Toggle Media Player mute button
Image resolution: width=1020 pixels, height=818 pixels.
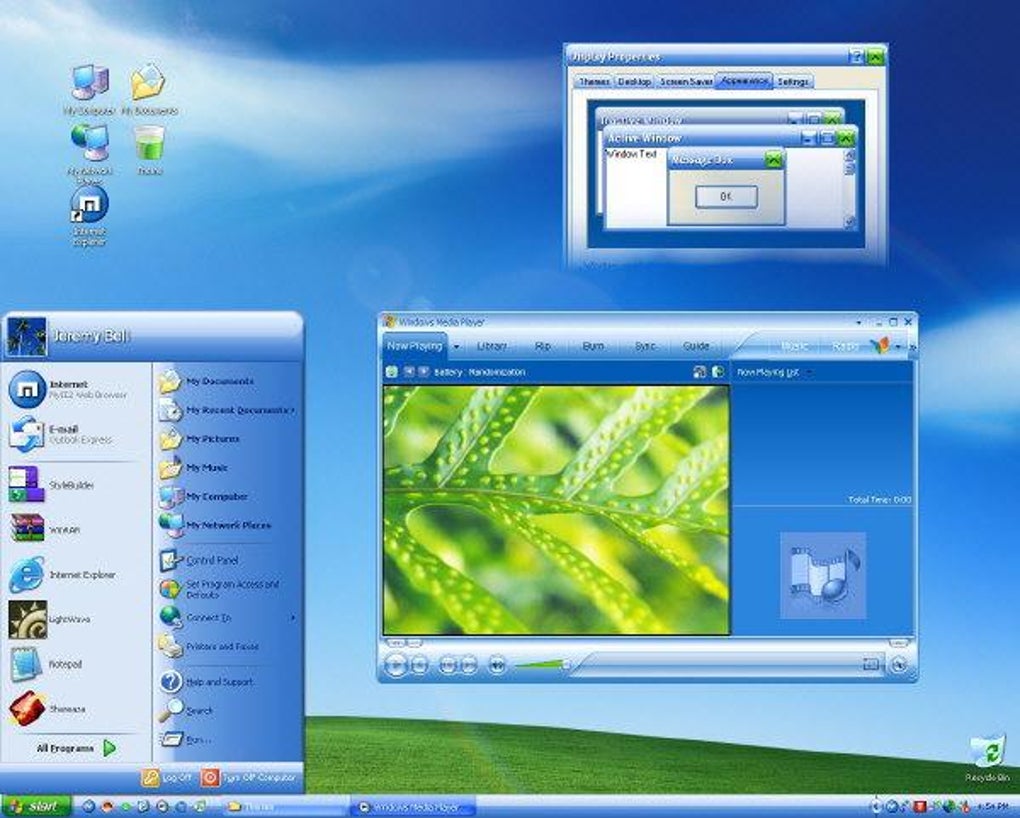point(497,665)
